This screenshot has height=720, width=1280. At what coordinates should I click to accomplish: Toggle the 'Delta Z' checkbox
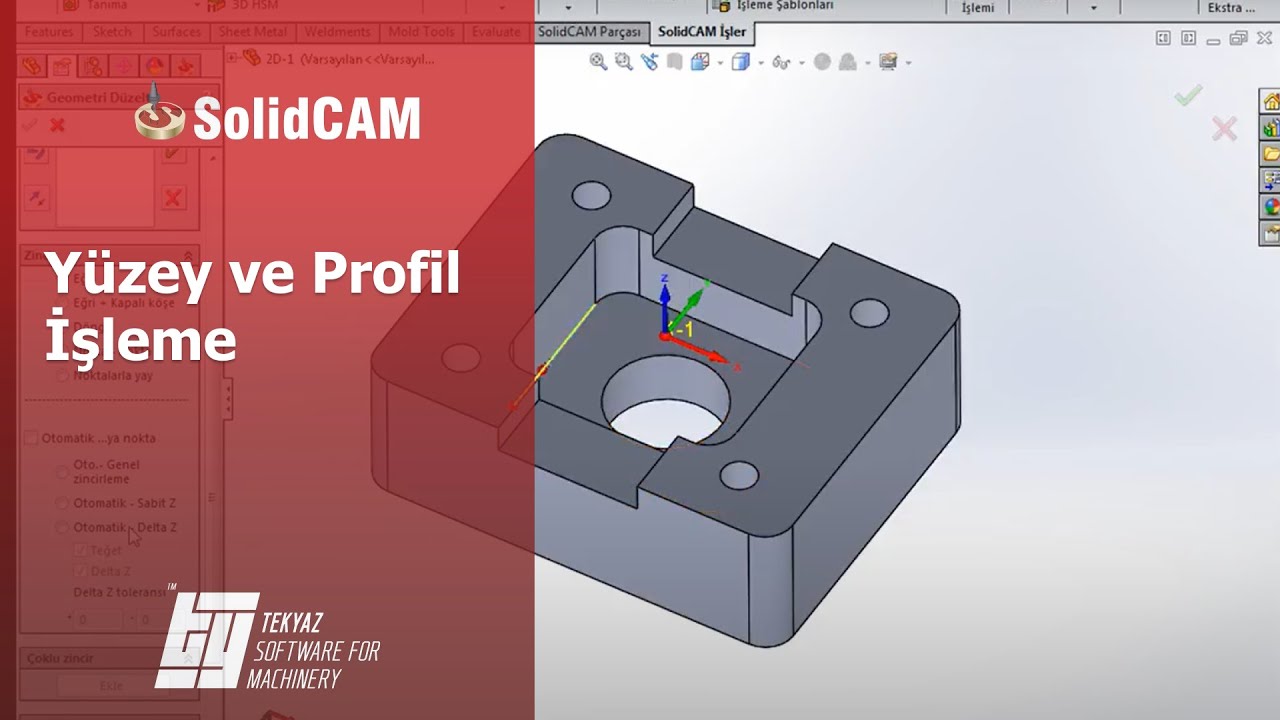[x=81, y=571]
